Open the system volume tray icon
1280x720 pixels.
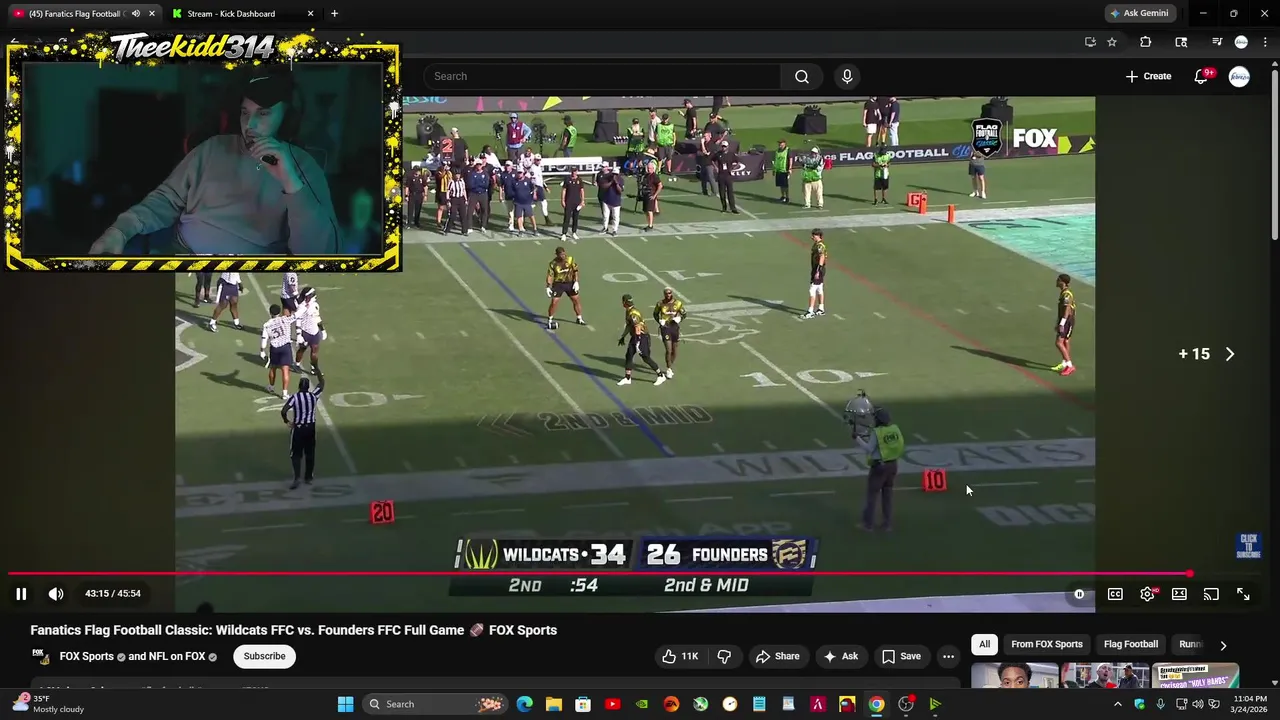[x=1198, y=704]
